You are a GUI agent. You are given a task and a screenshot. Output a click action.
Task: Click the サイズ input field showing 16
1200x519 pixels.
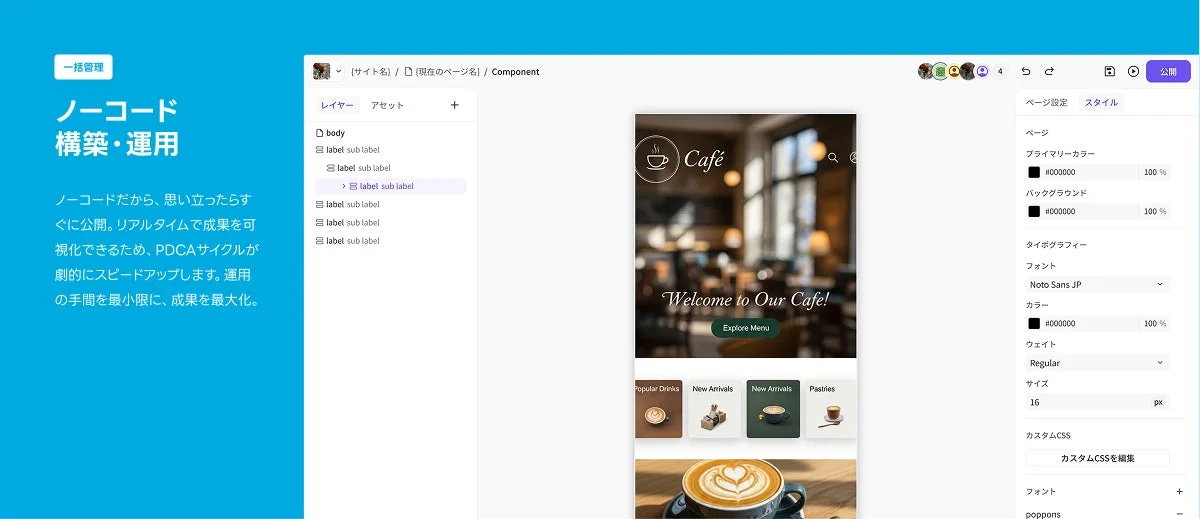(x=1085, y=402)
